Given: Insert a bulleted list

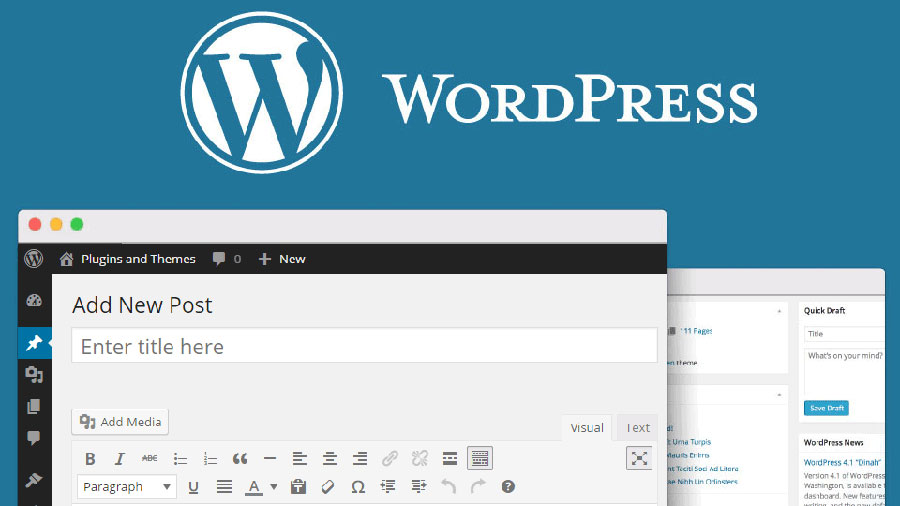Looking at the screenshot, I should tap(180, 458).
